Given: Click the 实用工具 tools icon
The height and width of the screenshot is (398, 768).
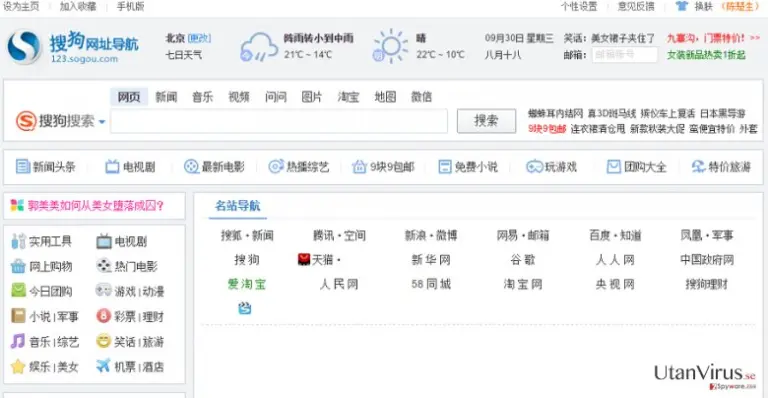Looking at the screenshot, I should pos(18,241).
